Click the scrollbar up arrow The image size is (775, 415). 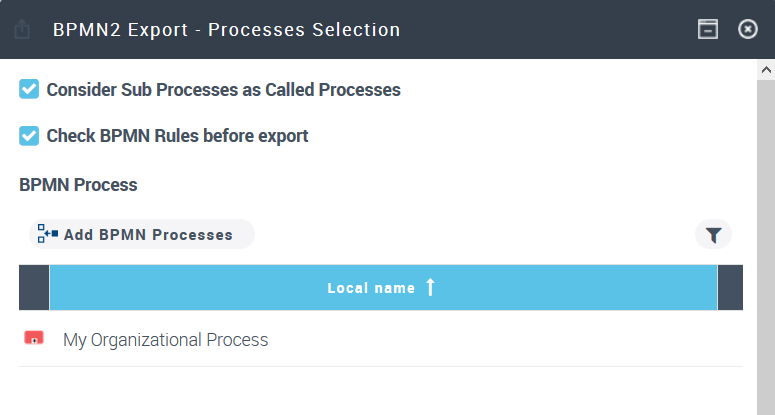coord(766,71)
